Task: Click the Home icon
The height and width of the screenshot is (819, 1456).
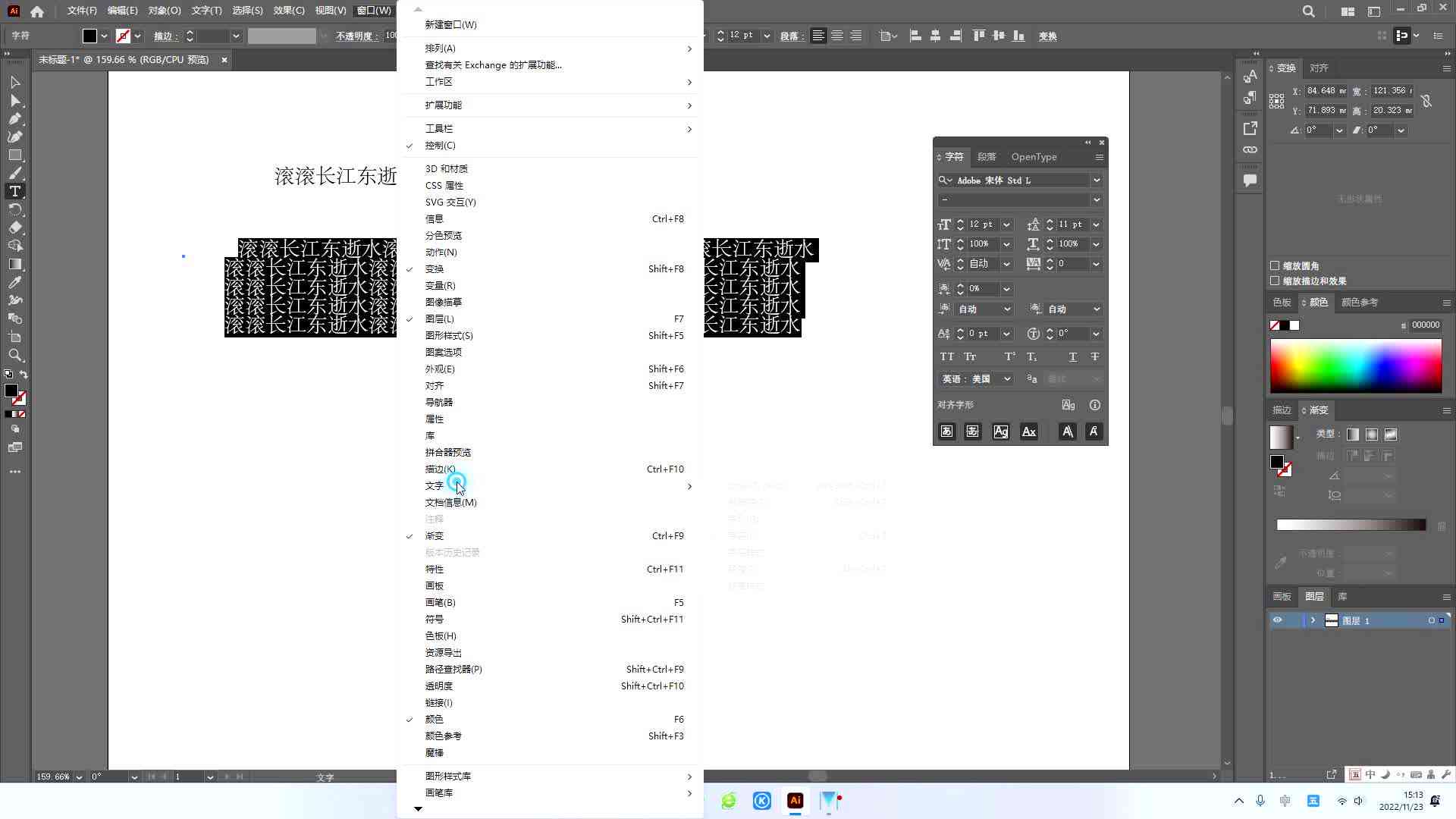Action: coord(37,11)
